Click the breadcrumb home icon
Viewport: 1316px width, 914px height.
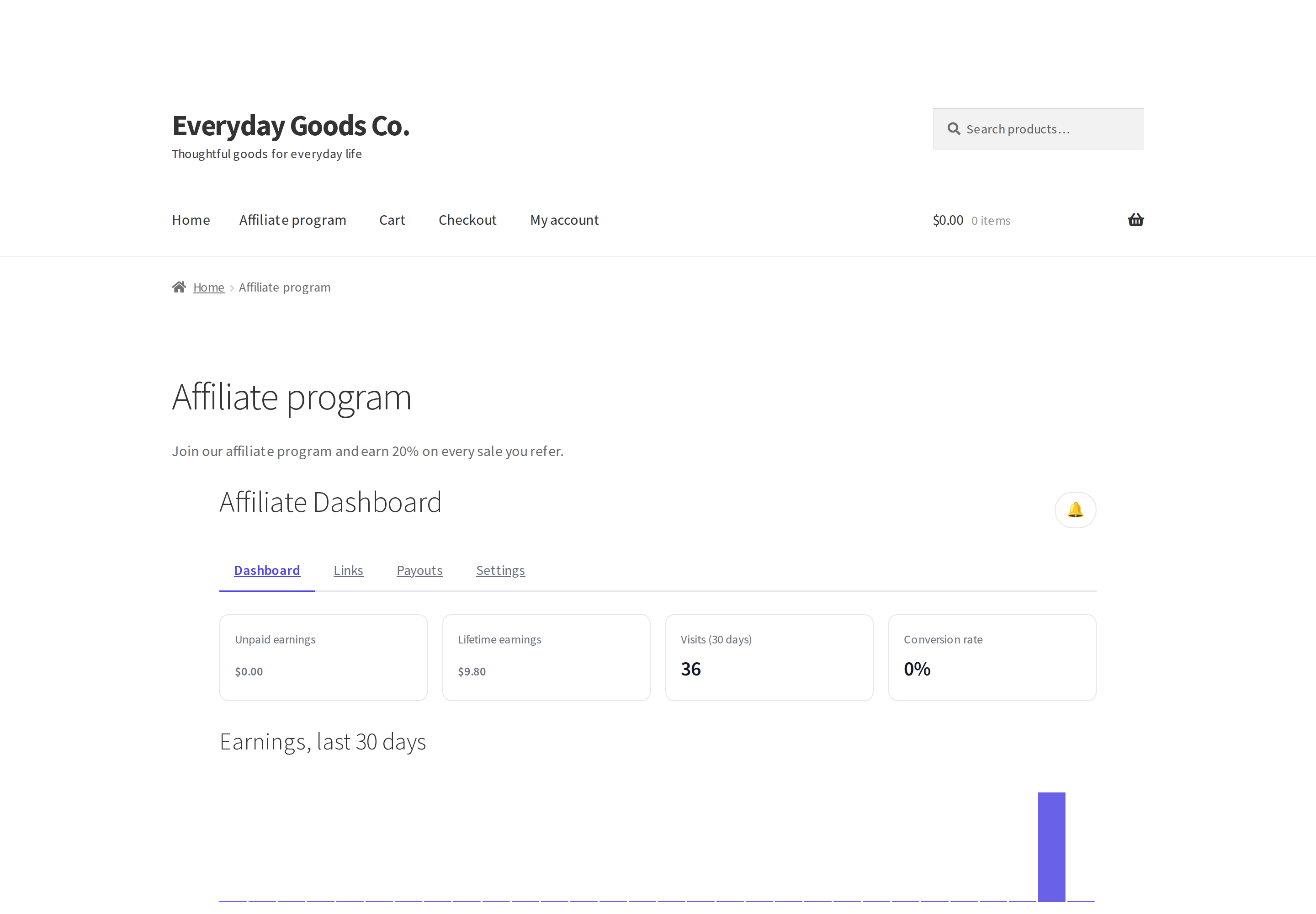(x=179, y=287)
